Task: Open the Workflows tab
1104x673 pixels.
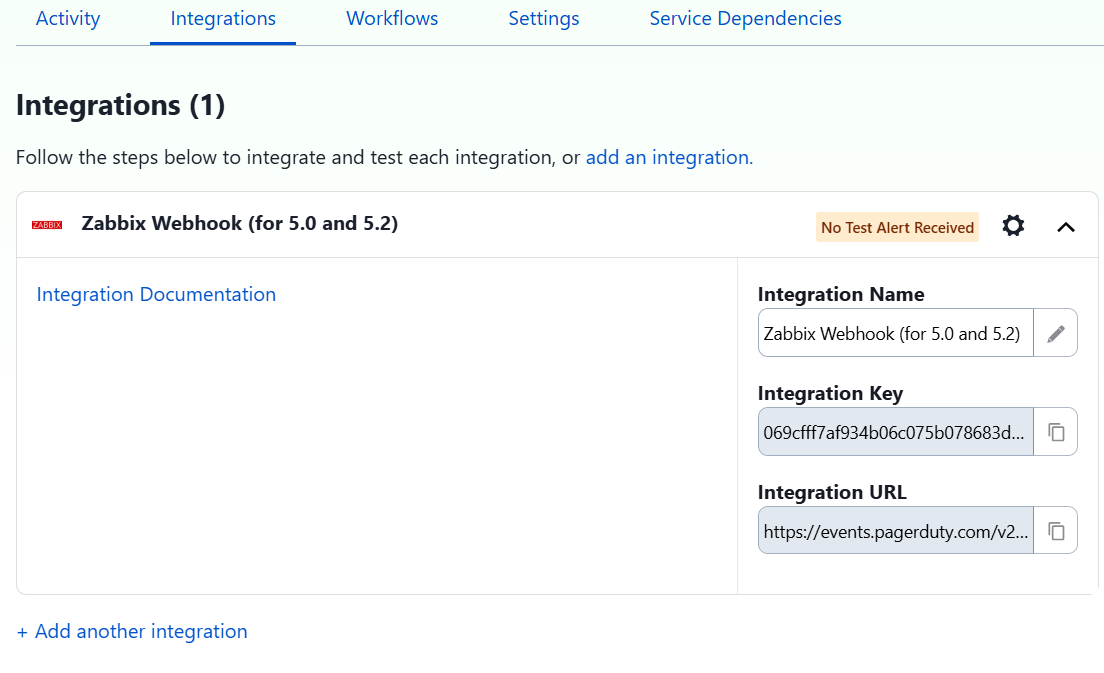Action: coord(392,18)
